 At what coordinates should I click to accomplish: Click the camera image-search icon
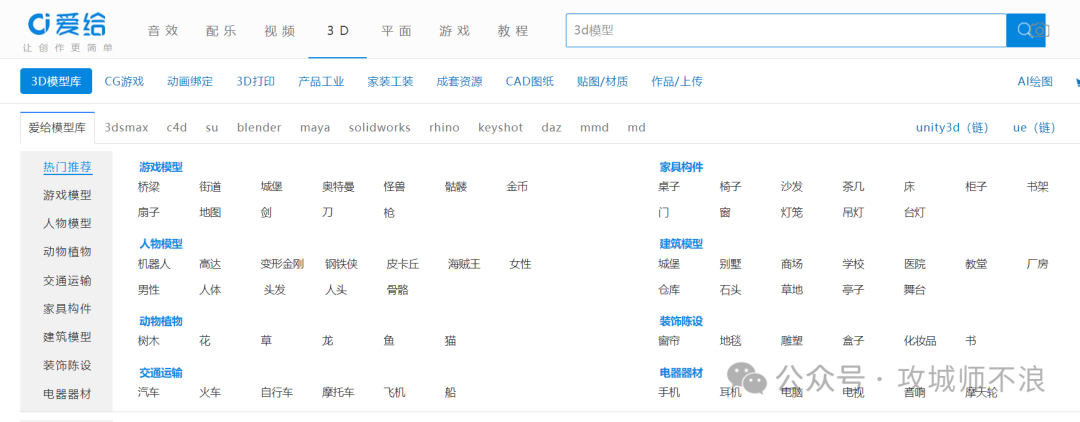point(1041,30)
